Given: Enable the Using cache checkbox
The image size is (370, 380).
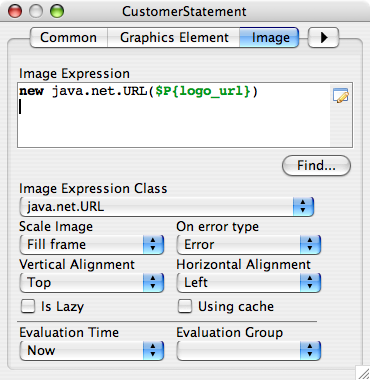Looking at the screenshot, I should pos(185,306).
